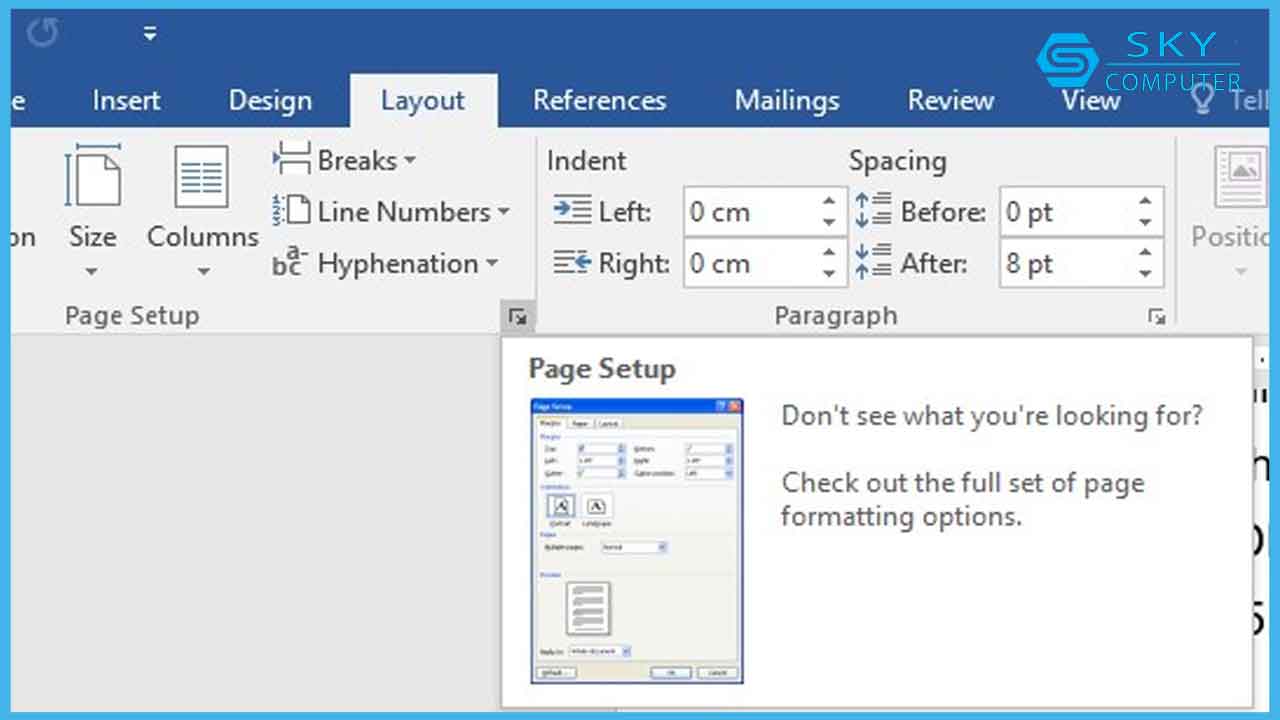The width and height of the screenshot is (1280, 720).
Task: Decrease Spacing After with down arrow
Action: [1145, 275]
